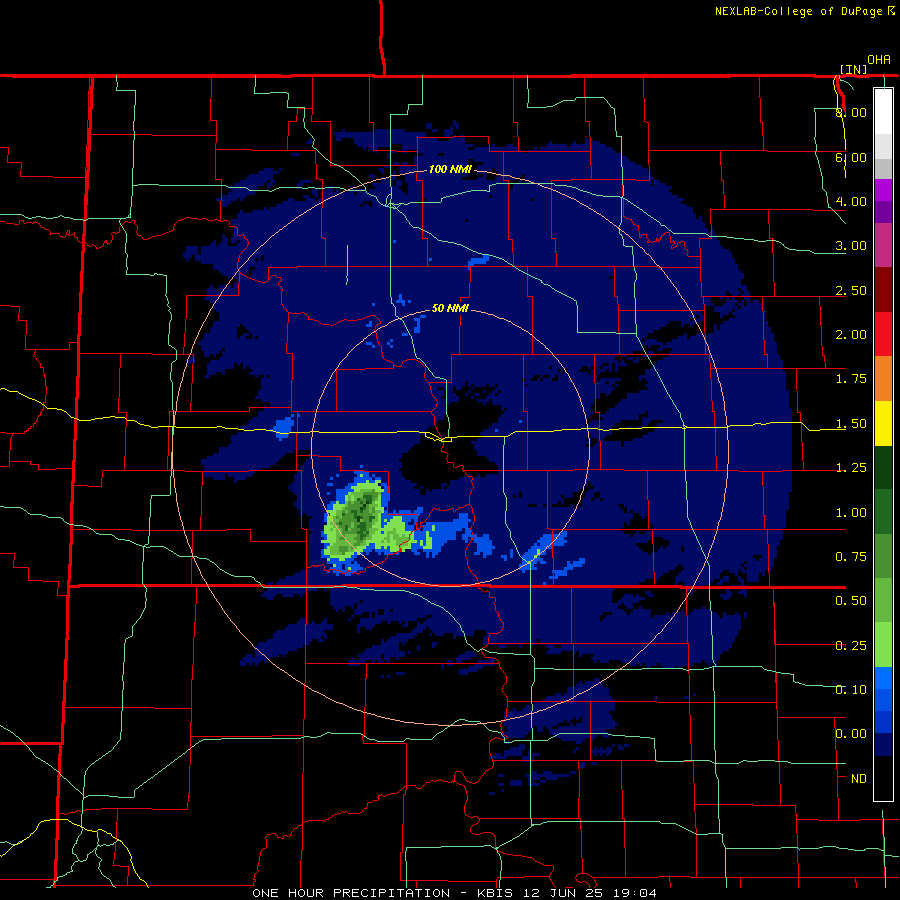Click the ONE HOUR PRECIPITATION KBIS caption

tap(454, 893)
